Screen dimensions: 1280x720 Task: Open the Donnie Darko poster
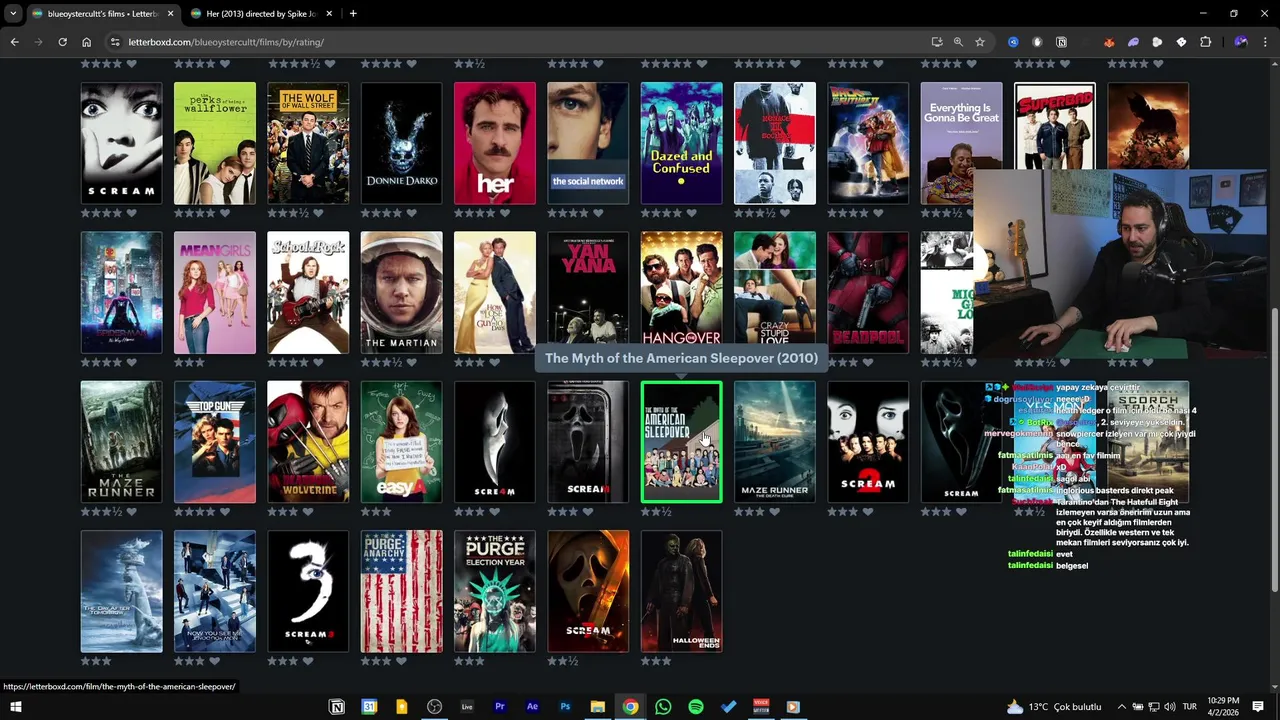[x=401, y=143]
